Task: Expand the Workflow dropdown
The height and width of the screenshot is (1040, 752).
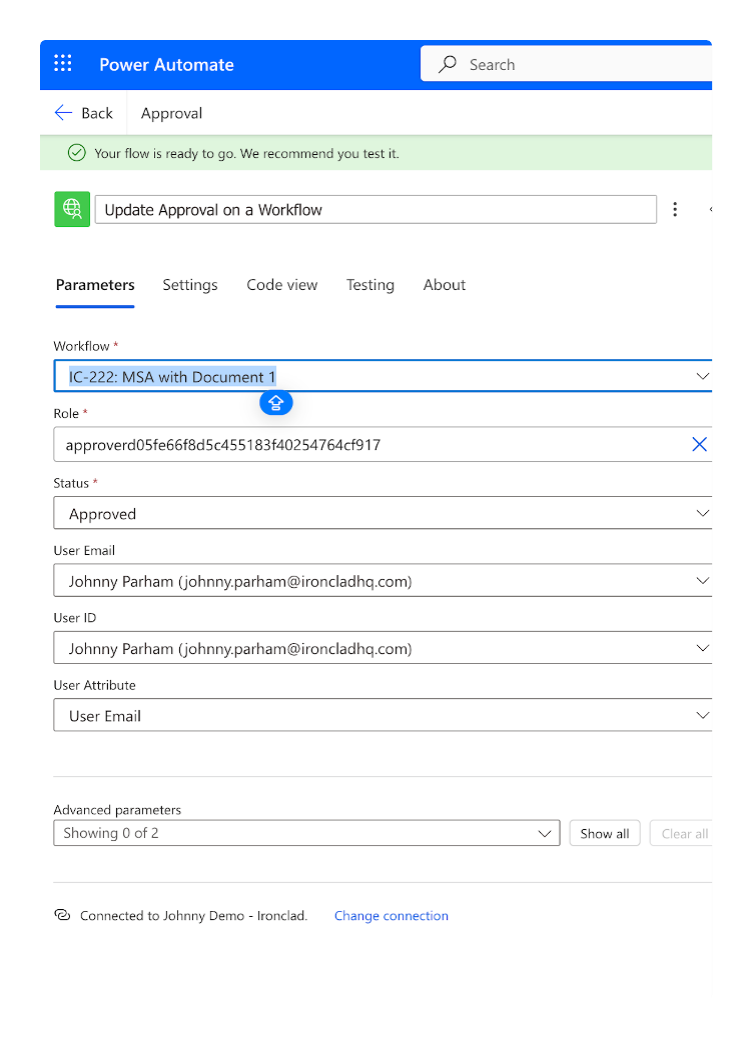Action: pyautogui.click(x=702, y=376)
